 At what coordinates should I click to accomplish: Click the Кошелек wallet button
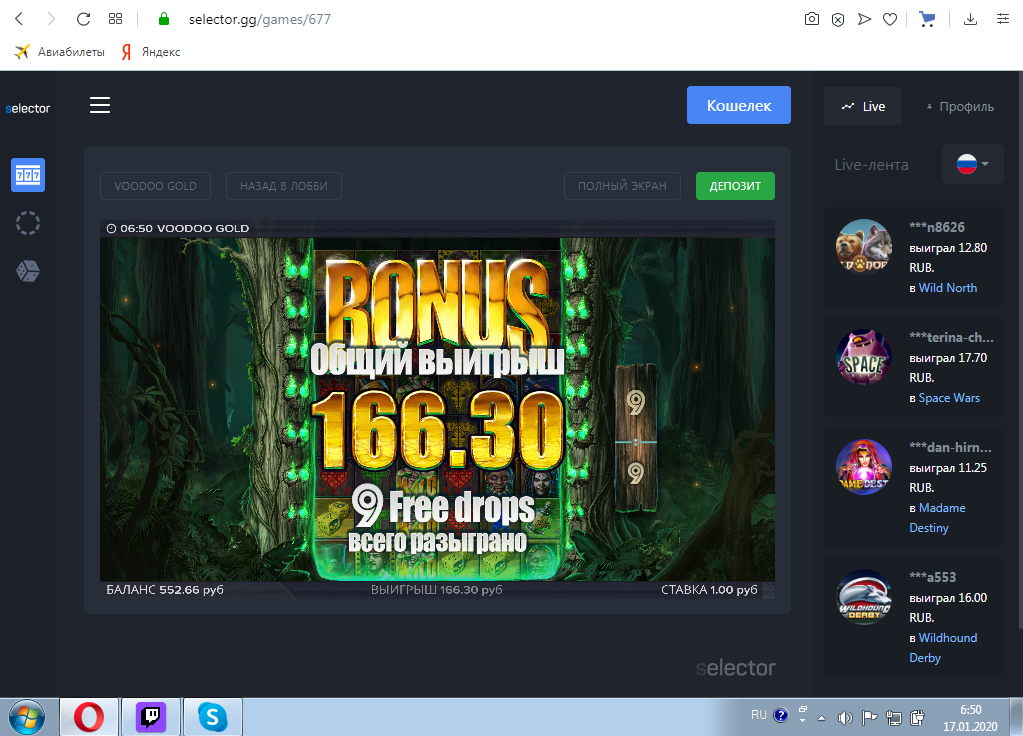(x=739, y=105)
